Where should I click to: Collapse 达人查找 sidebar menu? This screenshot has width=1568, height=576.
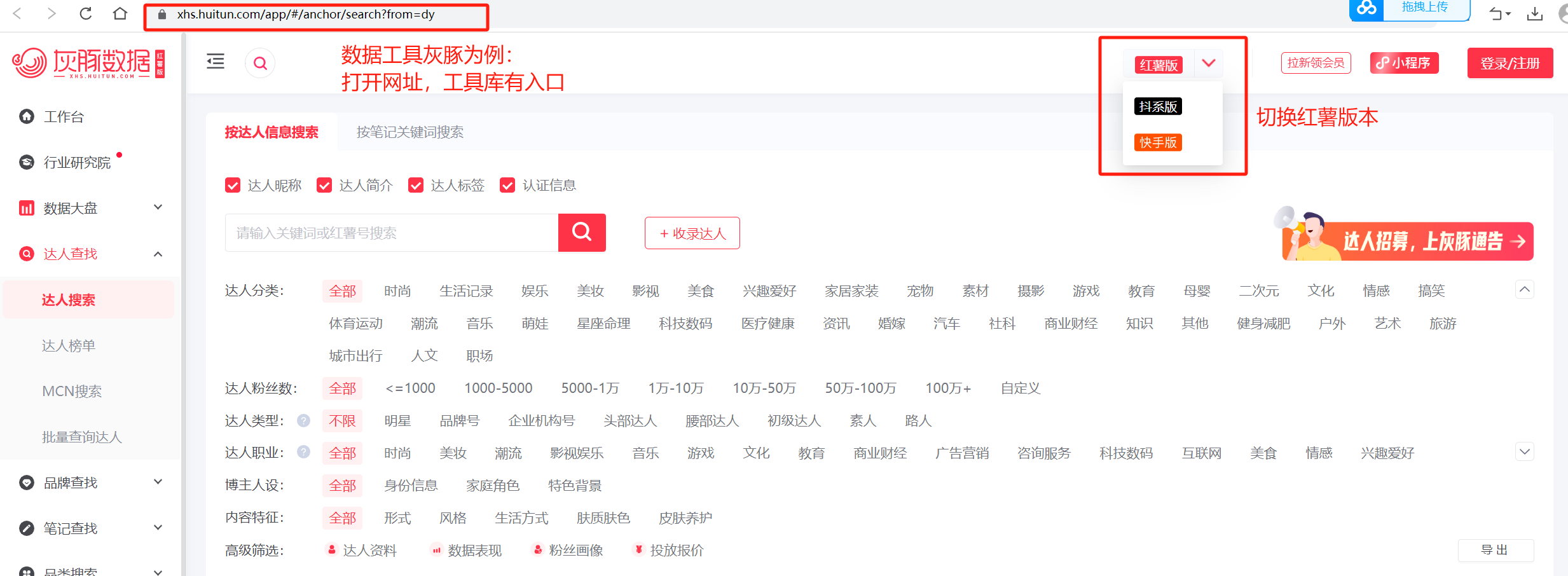point(158,254)
